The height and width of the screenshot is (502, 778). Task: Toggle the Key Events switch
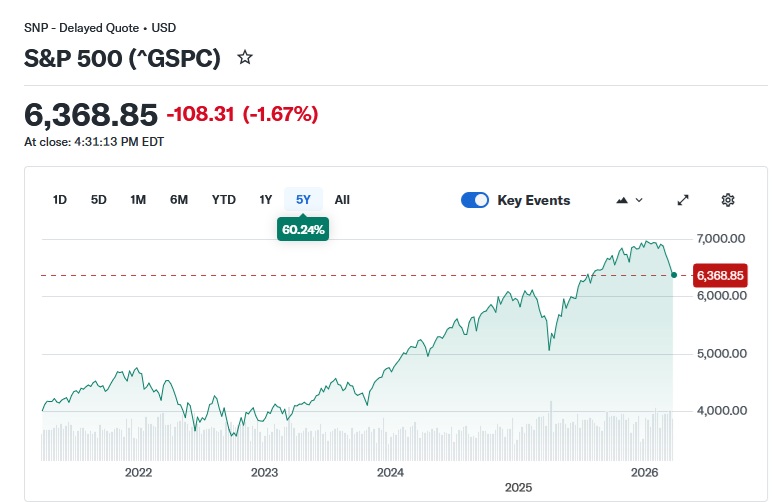coord(474,200)
